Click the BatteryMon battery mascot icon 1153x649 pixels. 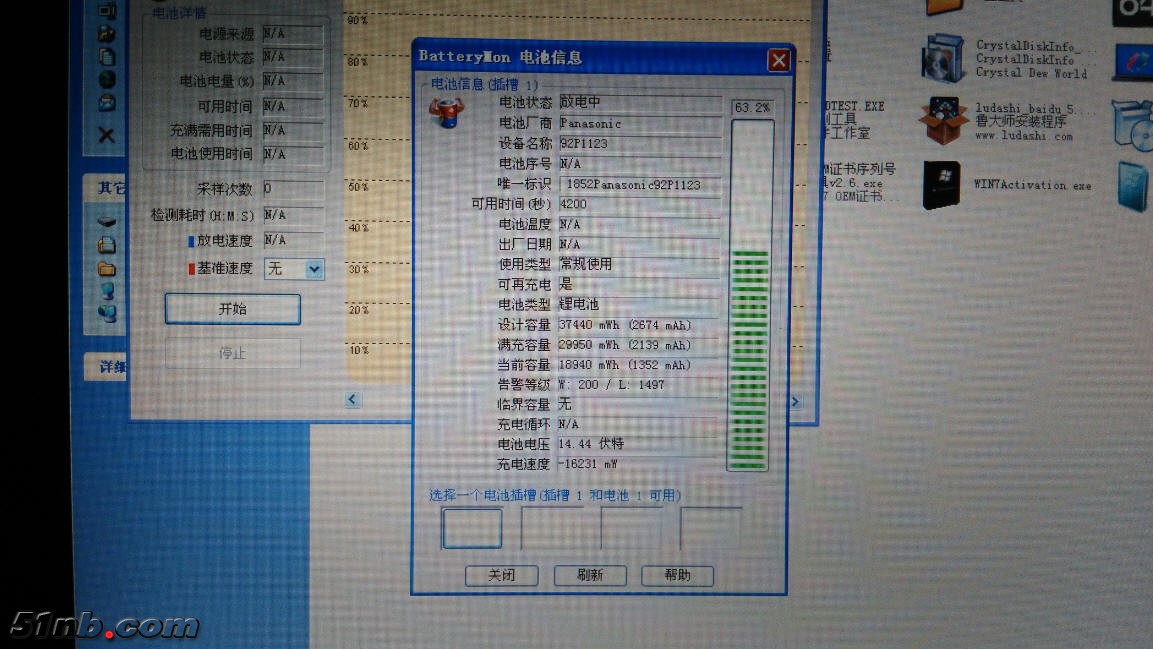pyautogui.click(x=446, y=111)
